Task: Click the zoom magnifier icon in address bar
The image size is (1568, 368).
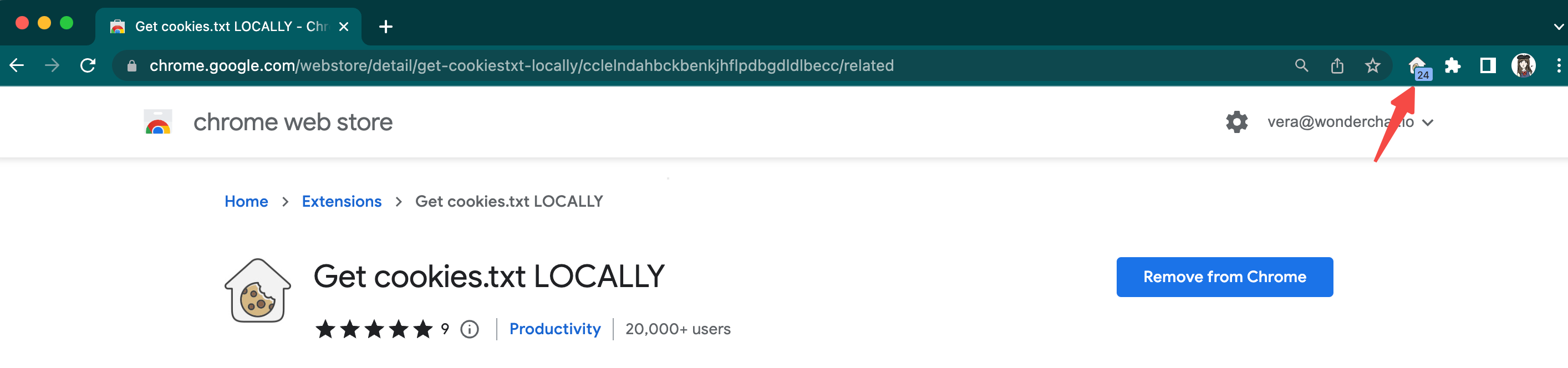Action: [1301, 66]
